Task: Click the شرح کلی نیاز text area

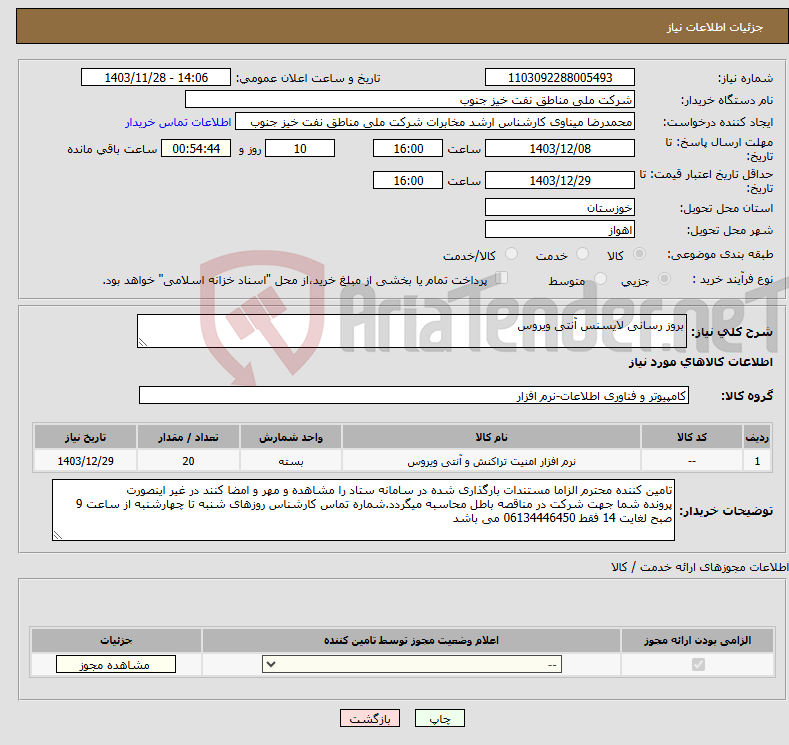Action: [x=412, y=331]
